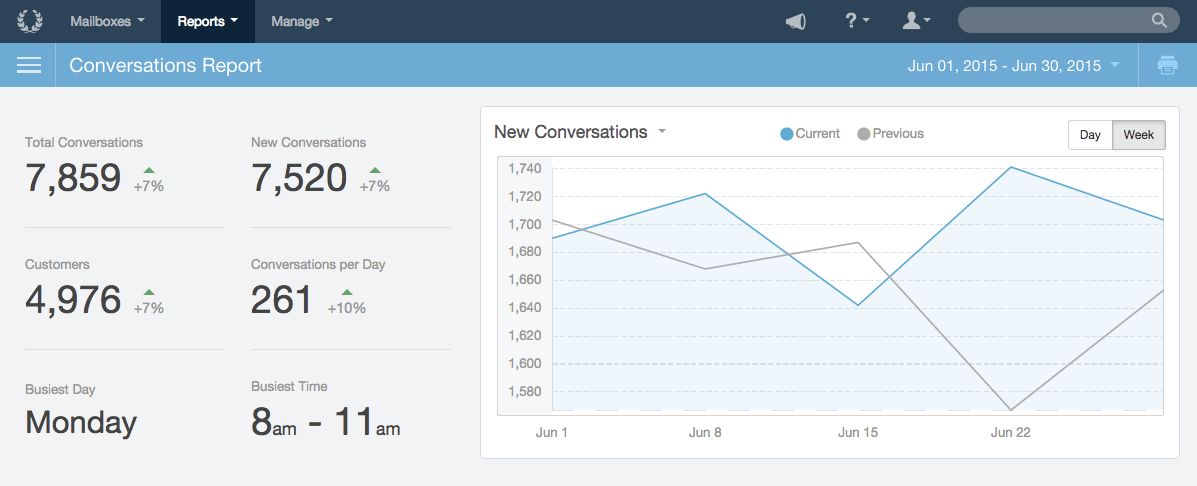Image resolution: width=1197 pixels, height=486 pixels.
Task: Click the magnifier search icon
Action: [x=1159, y=21]
